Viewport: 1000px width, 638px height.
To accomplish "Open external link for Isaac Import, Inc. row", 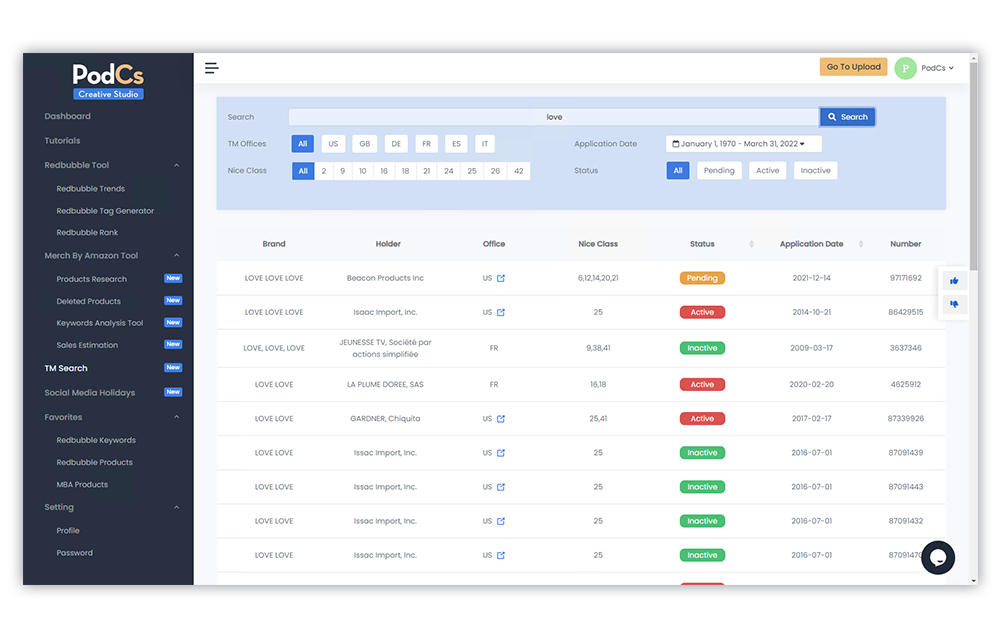I will click(x=501, y=313).
